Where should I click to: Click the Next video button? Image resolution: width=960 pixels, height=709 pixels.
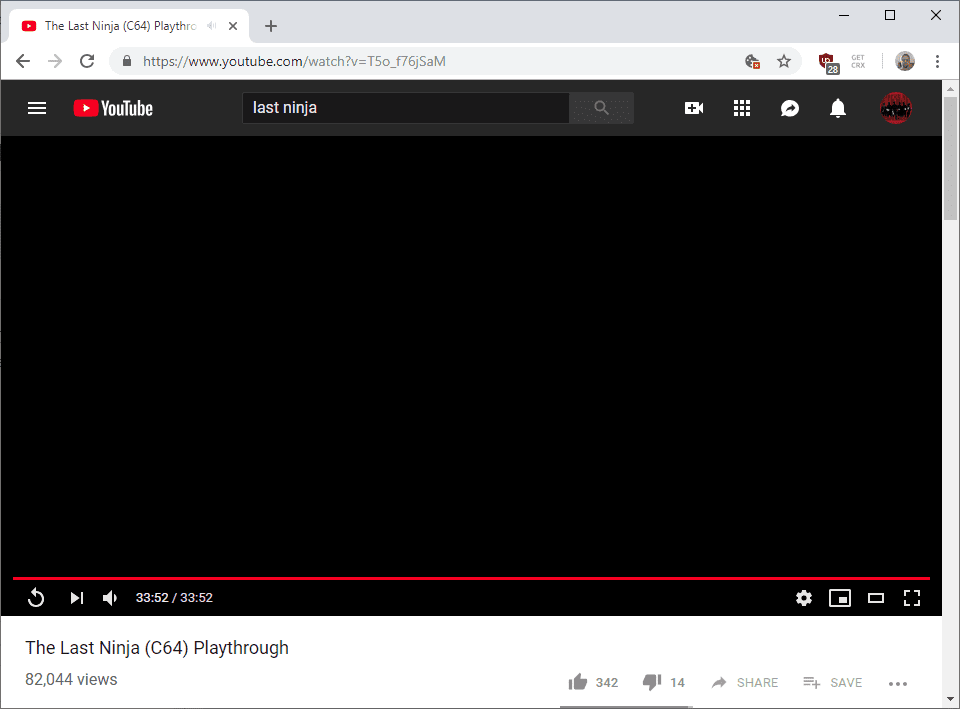77,597
